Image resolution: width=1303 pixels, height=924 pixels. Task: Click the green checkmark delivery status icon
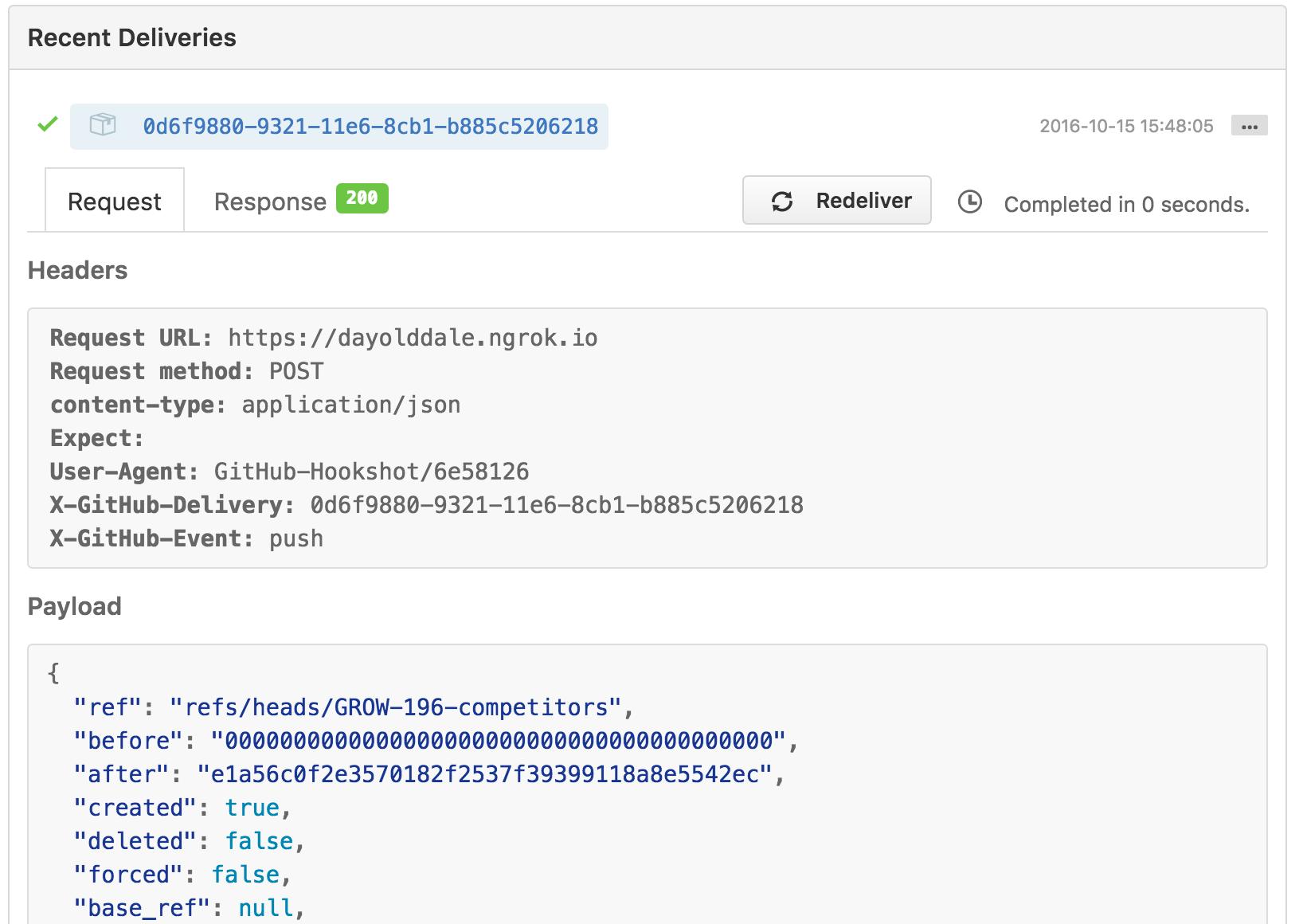(x=46, y=124)
